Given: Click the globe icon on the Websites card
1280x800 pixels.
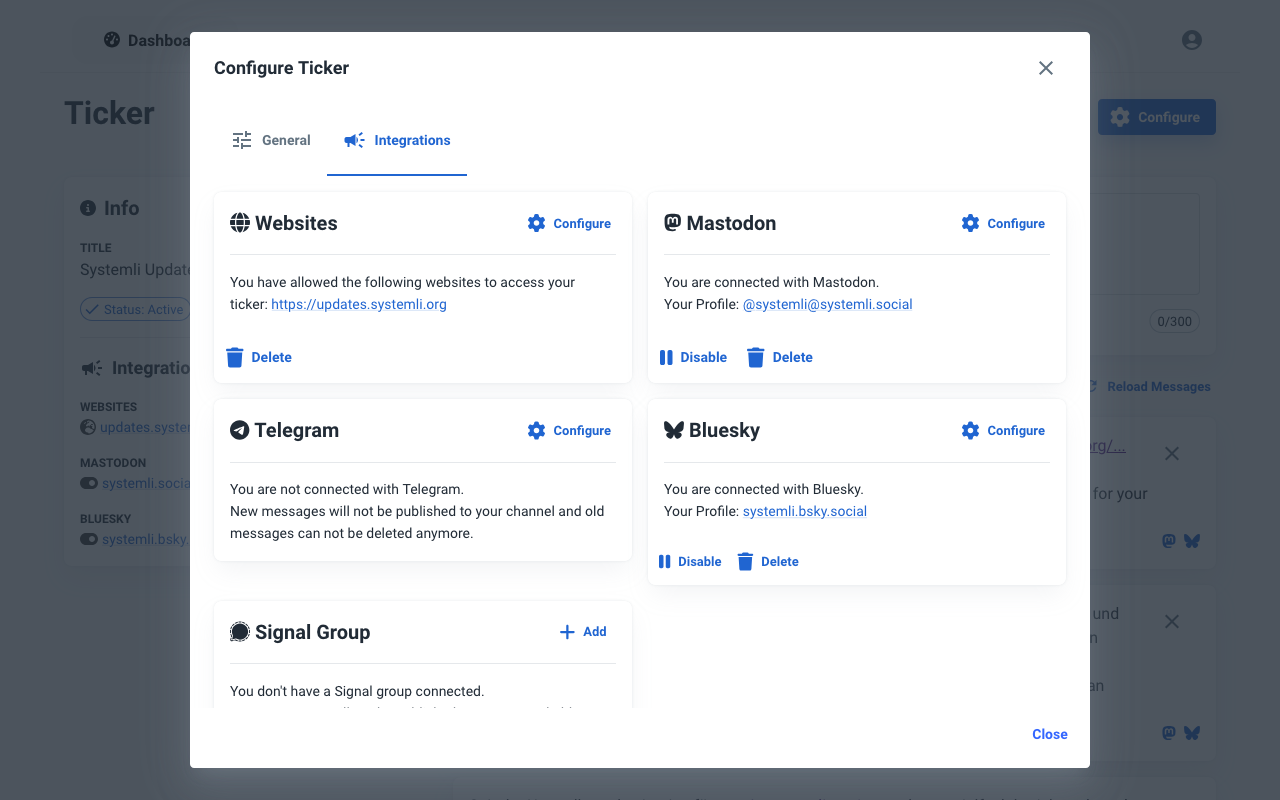Looking at the screenshot, I should coord(240,223).
